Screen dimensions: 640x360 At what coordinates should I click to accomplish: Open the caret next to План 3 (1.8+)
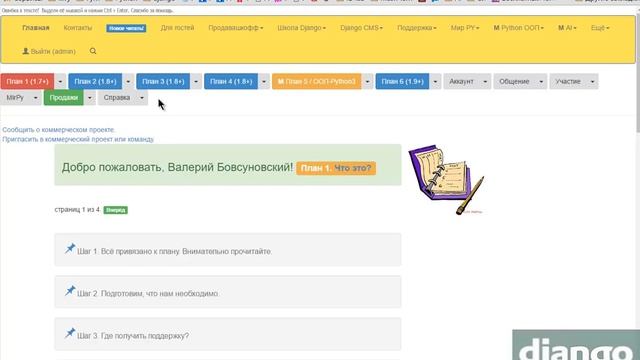196,81
